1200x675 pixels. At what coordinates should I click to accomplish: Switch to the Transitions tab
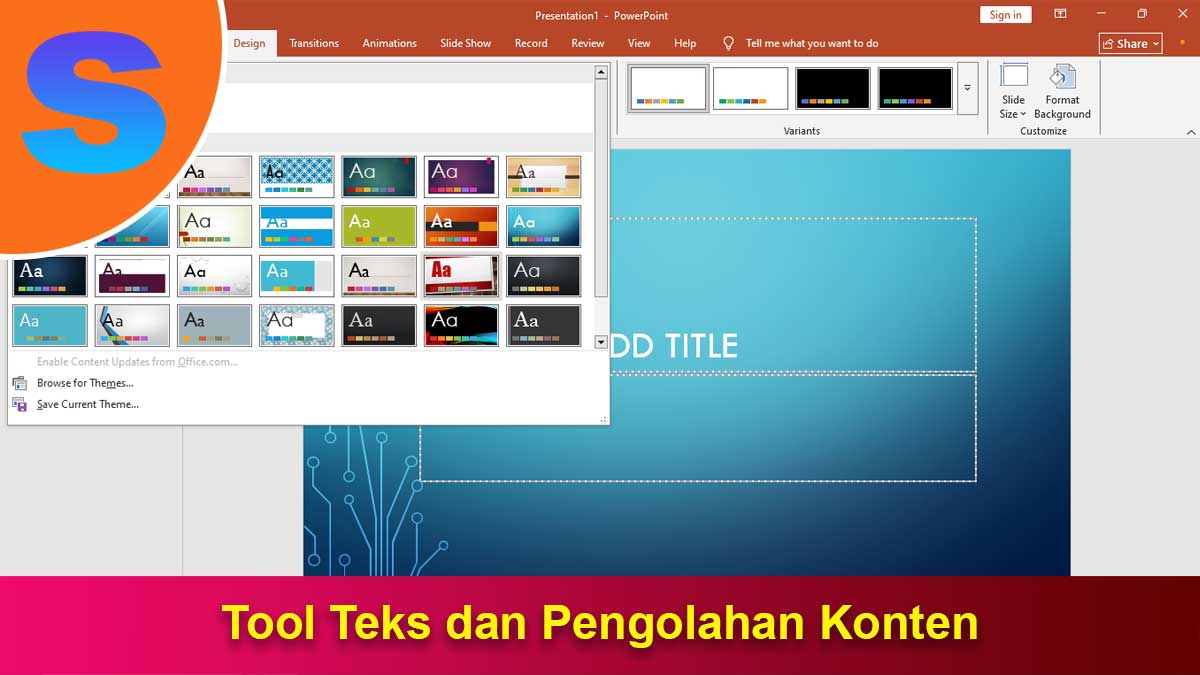tap(314, 43)
